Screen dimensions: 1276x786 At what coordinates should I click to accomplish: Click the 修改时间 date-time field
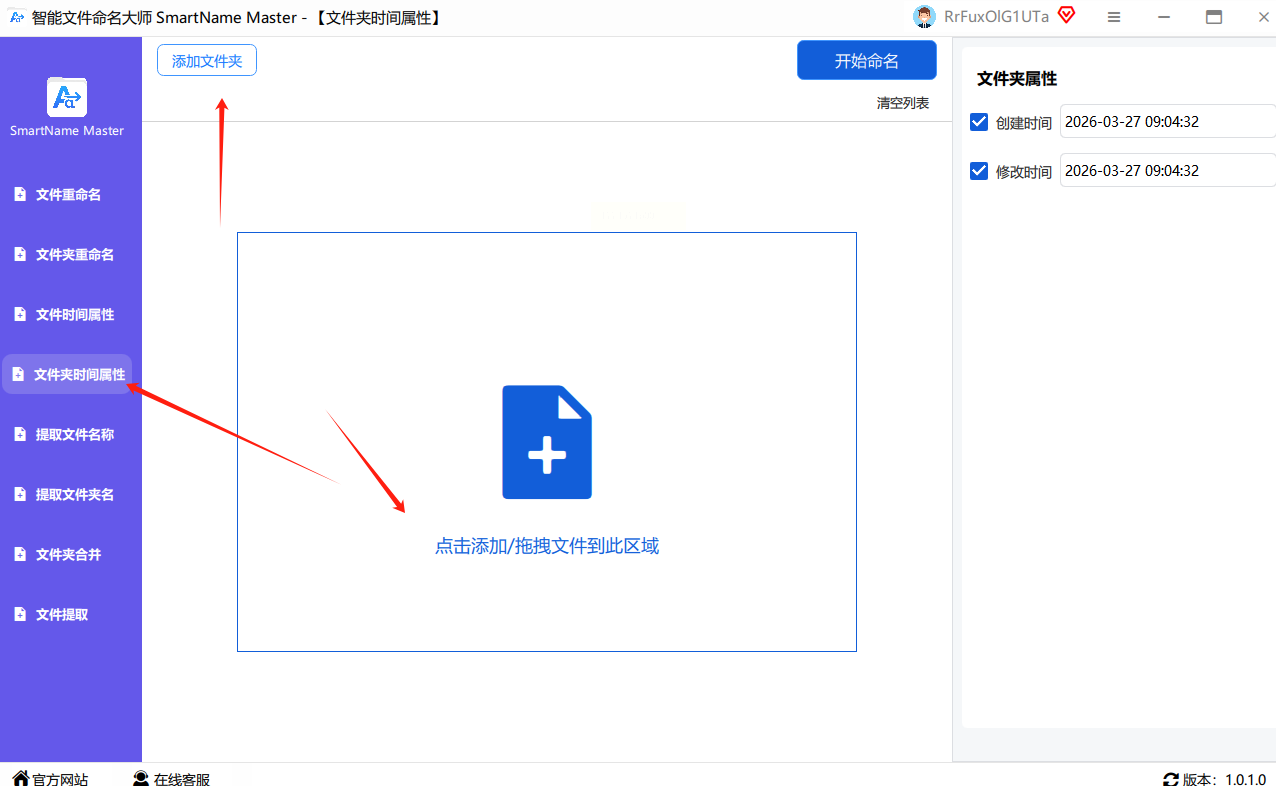(1168, 170)
